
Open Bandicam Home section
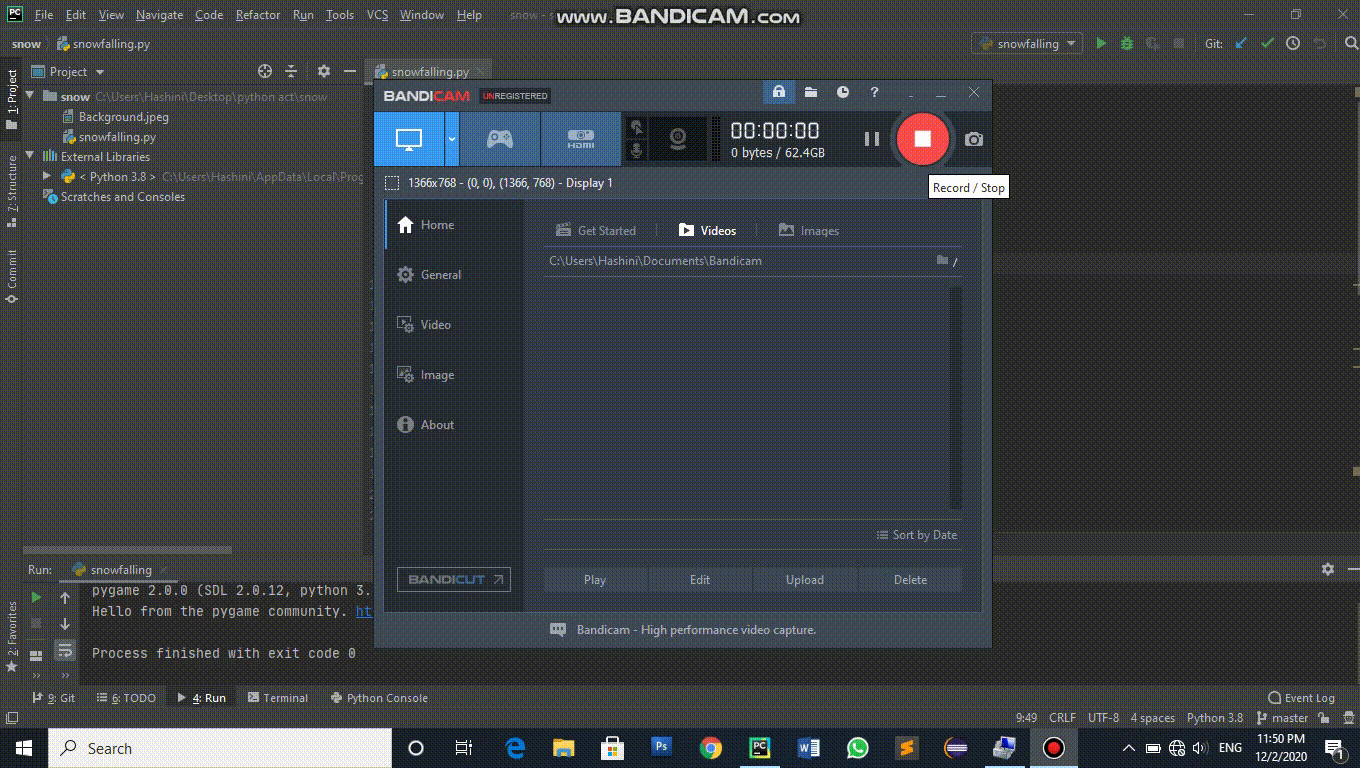click(x=454, y=225)
